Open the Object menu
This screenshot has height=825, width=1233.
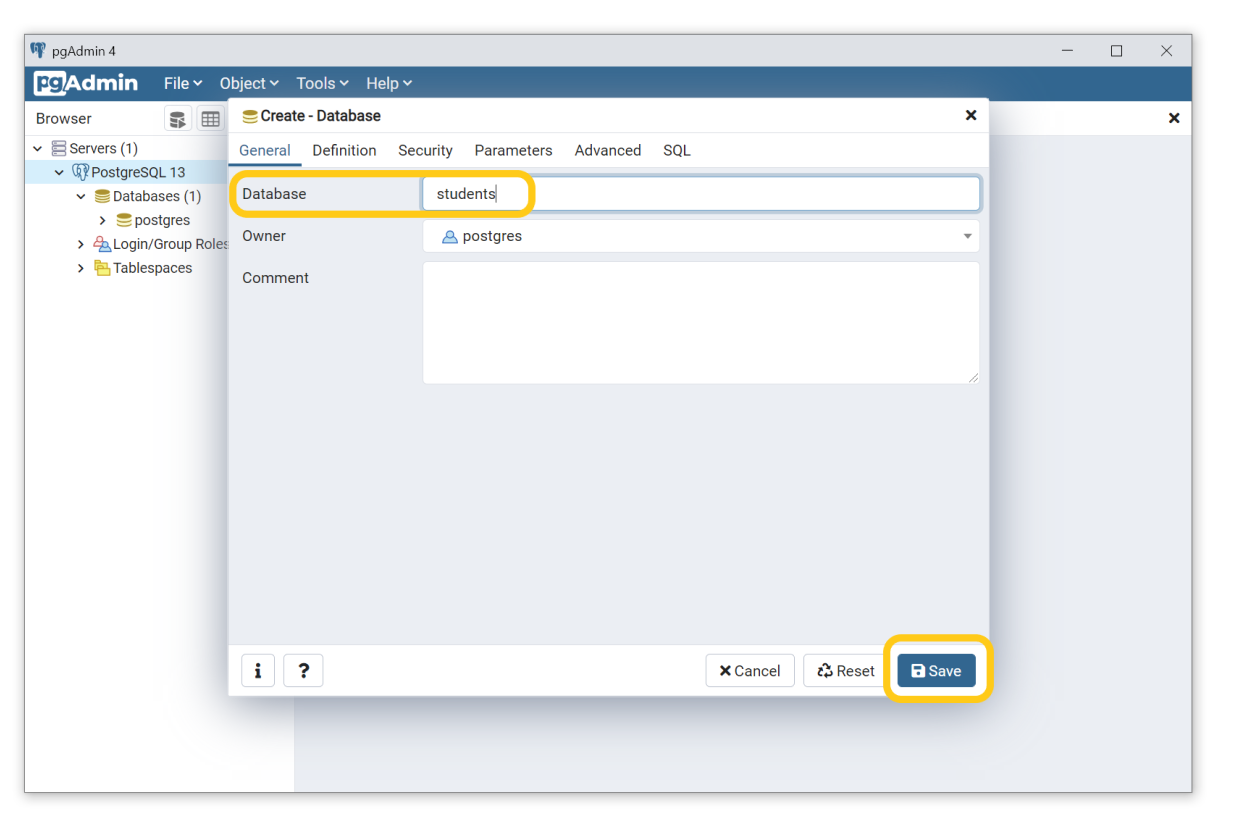pyautogui.click(x=249, y=83)
